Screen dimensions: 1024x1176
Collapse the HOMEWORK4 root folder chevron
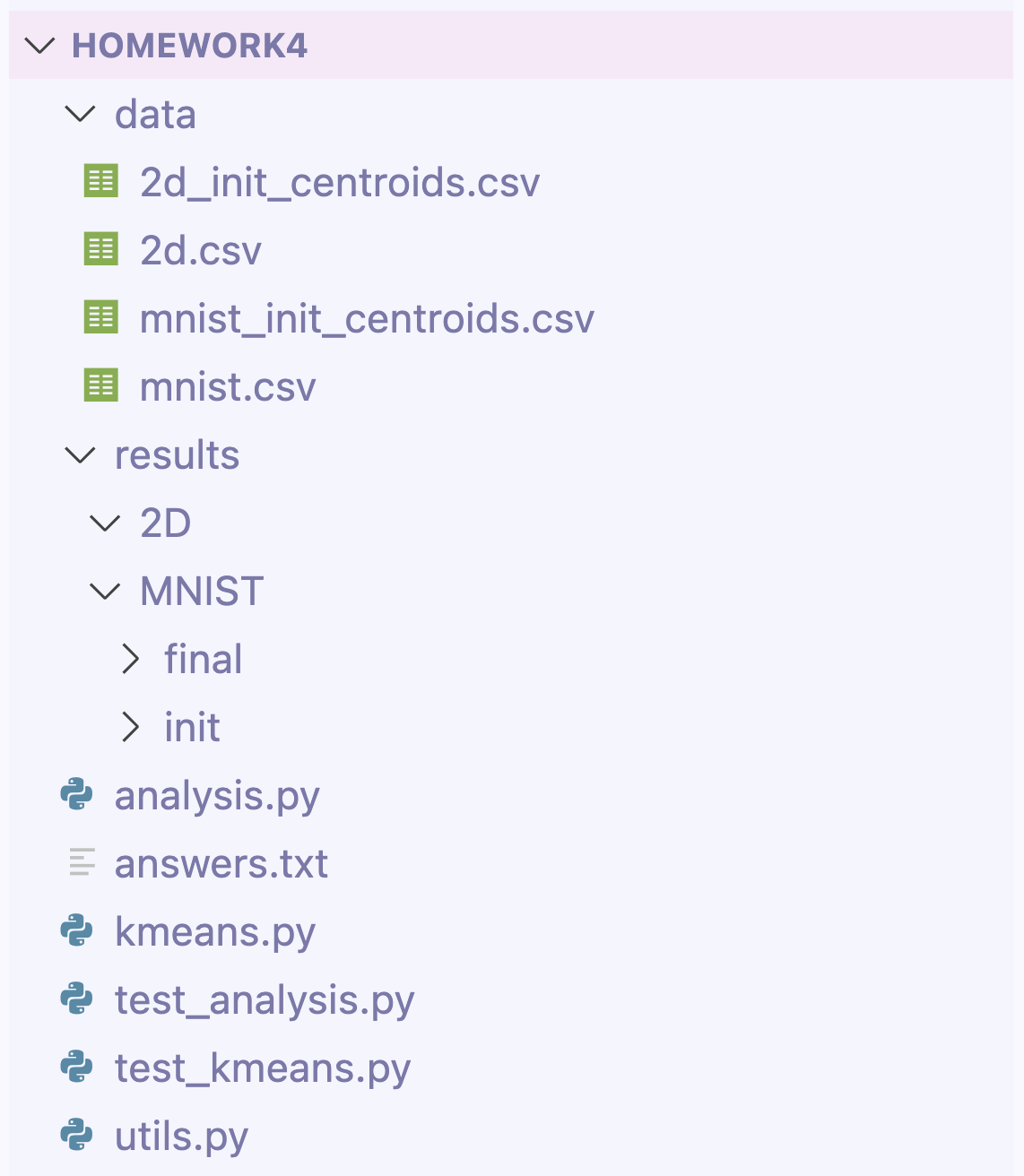[40, 46]
